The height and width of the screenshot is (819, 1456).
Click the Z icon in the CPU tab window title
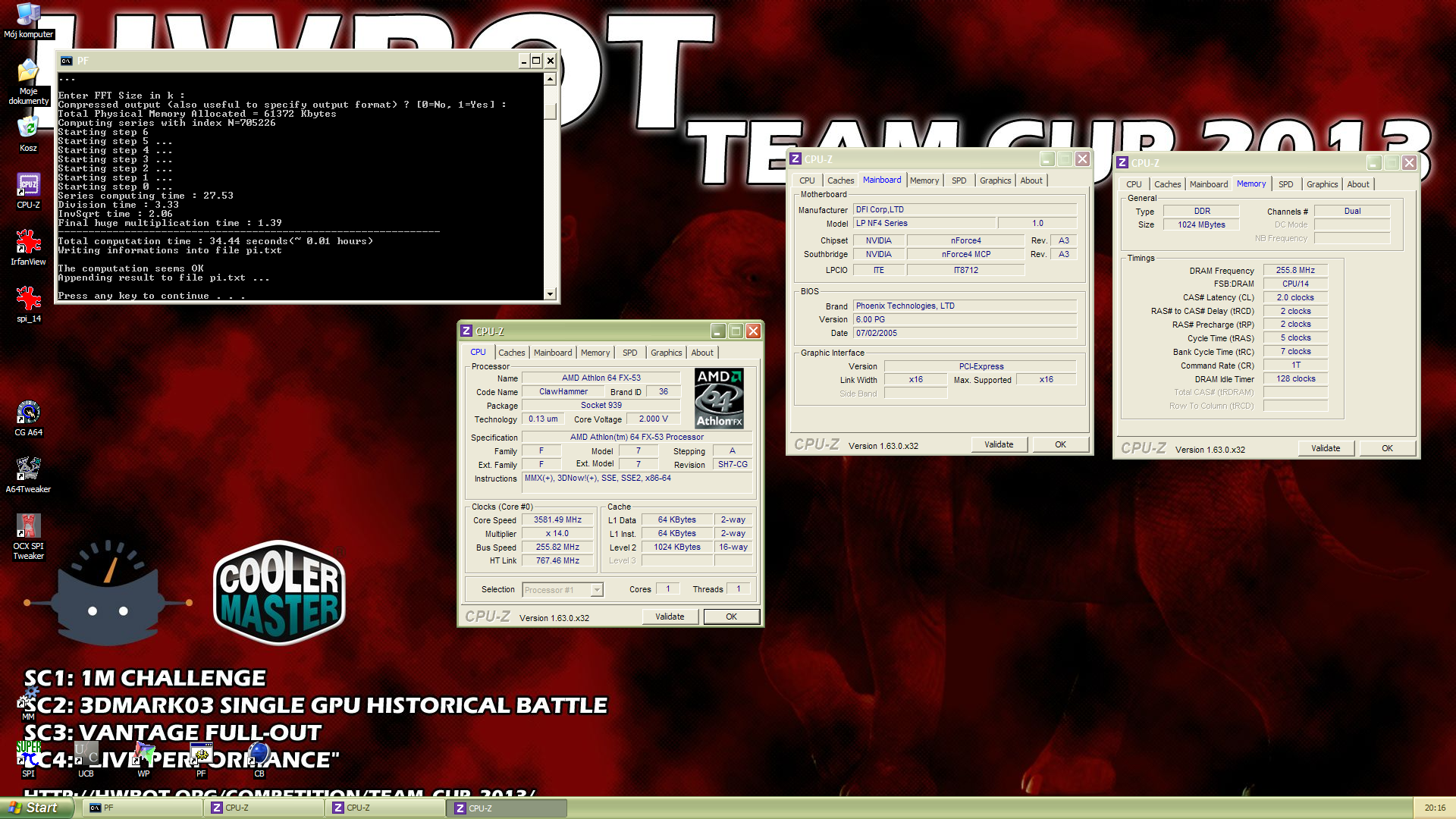466,331
